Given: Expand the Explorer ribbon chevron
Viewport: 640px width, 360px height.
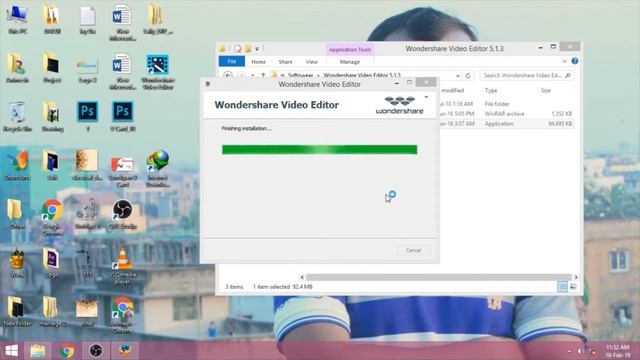Looking at the screenshot, I should 564,61.
